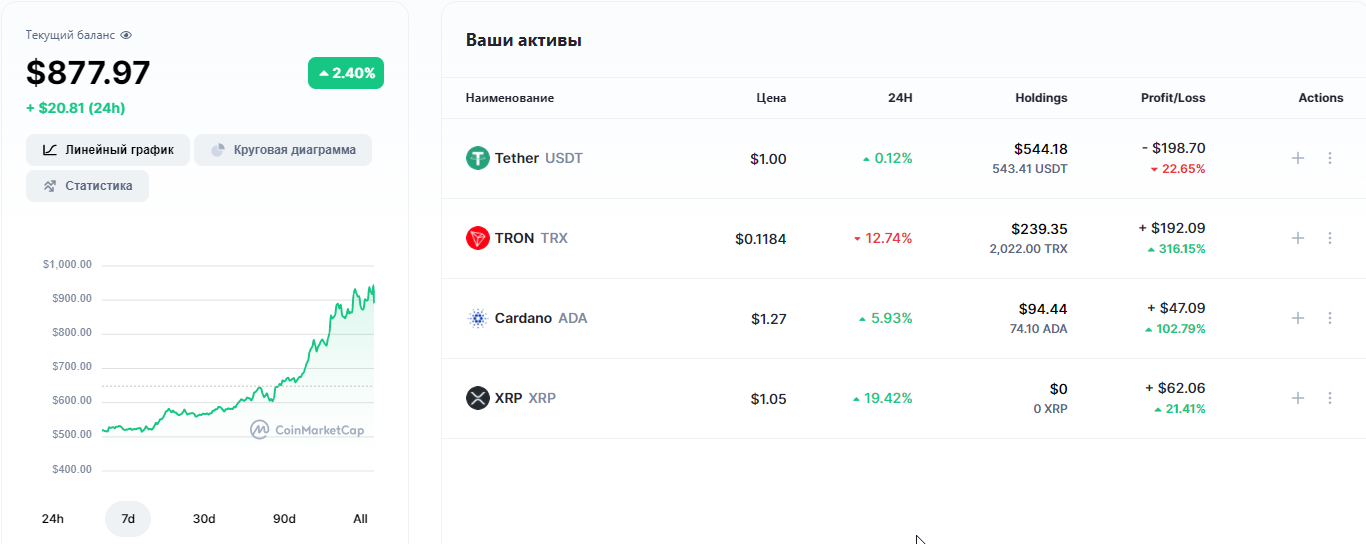Switch to Круговая диаграмма view
Screen dimensions: 1366x544
pos(283,150)
